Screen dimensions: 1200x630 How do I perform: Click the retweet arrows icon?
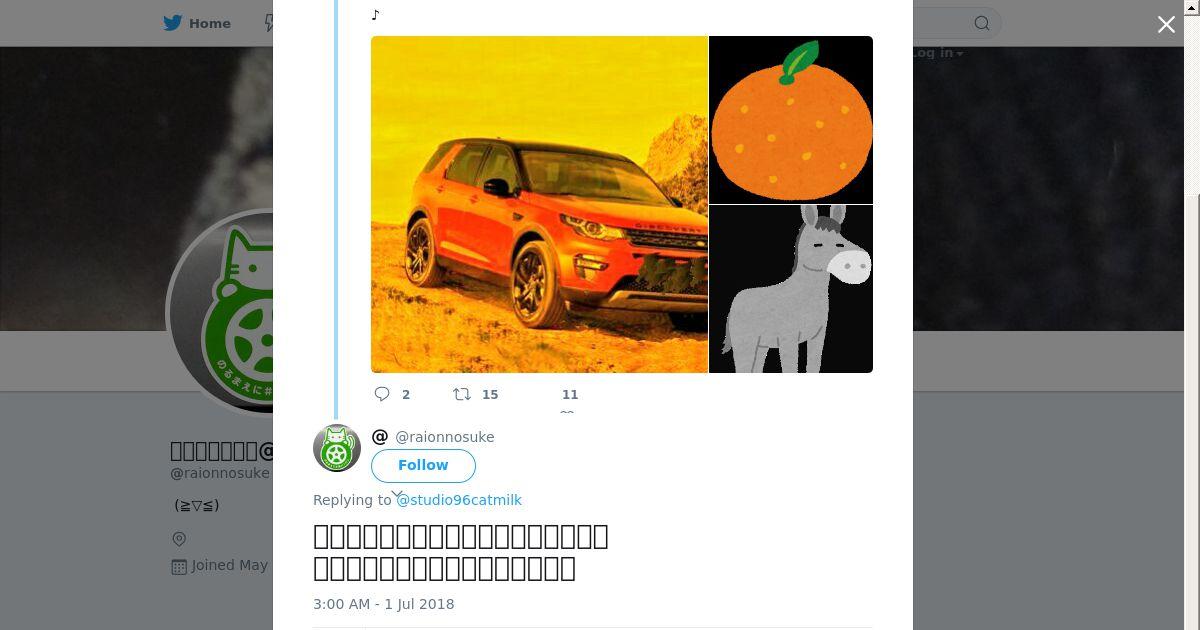click(462, 394)
